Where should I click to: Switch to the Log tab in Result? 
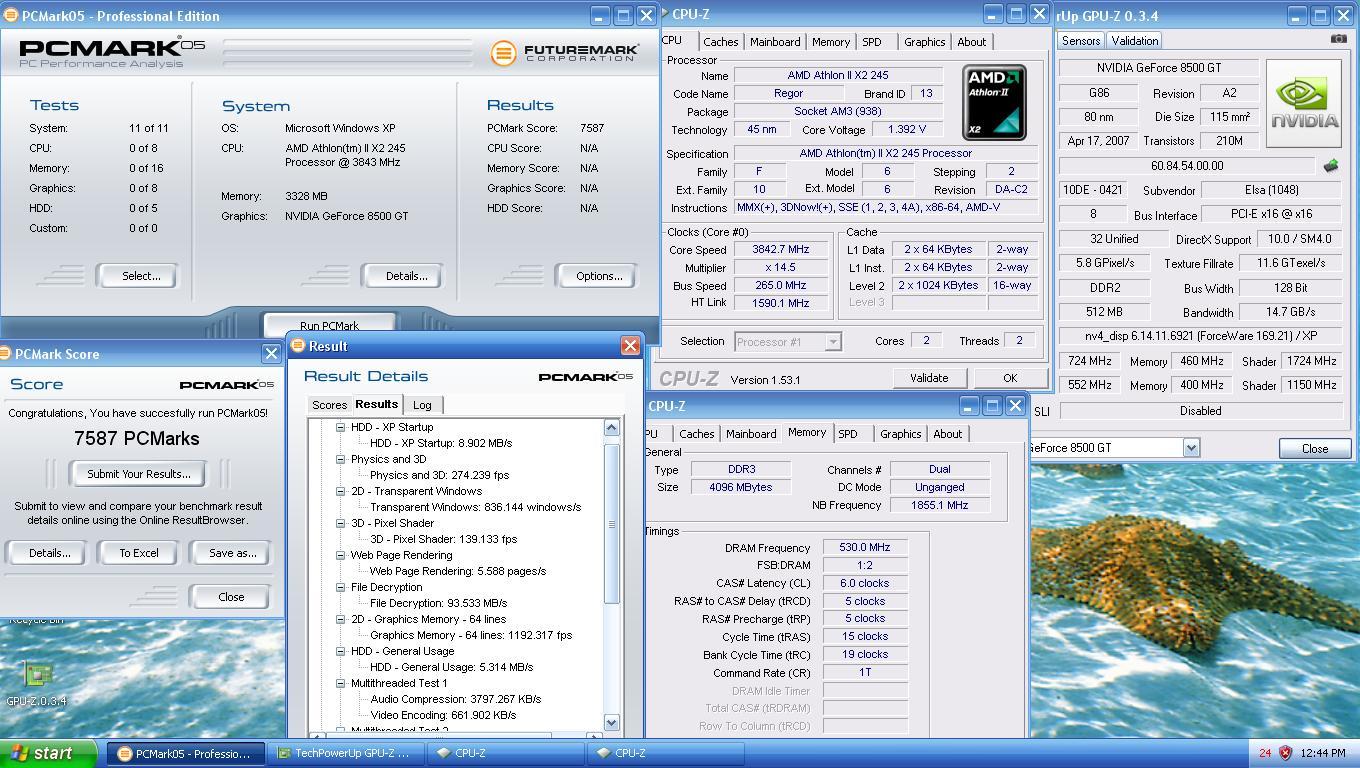(x=422, y=405)
